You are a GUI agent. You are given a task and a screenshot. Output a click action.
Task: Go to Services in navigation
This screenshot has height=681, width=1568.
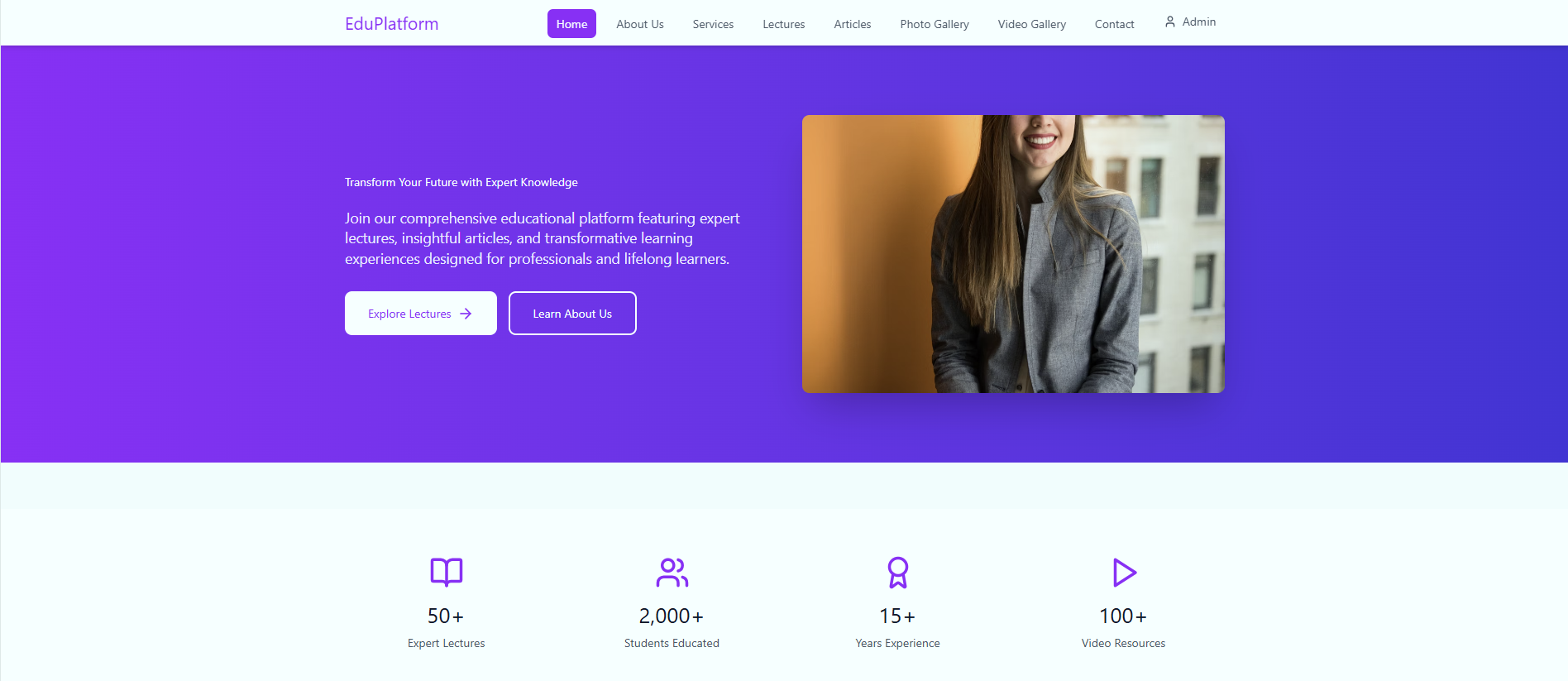pyautogui.click(x=713, y=24)
